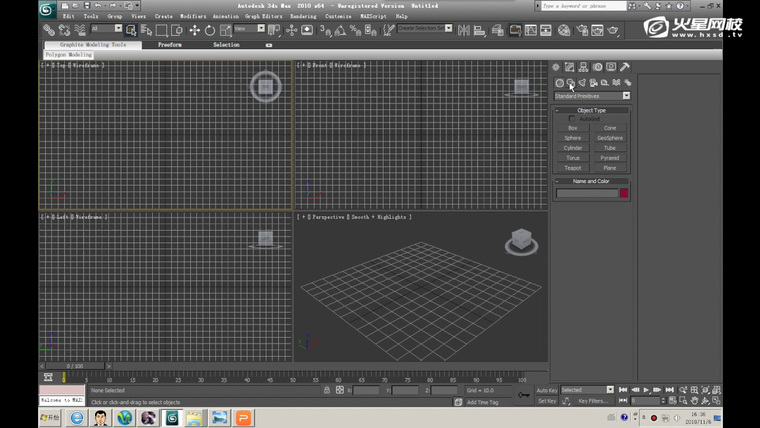The image size is (760, 428).
Task: Click the ViewCube in Perspective viewport
Action: [520, 240]
